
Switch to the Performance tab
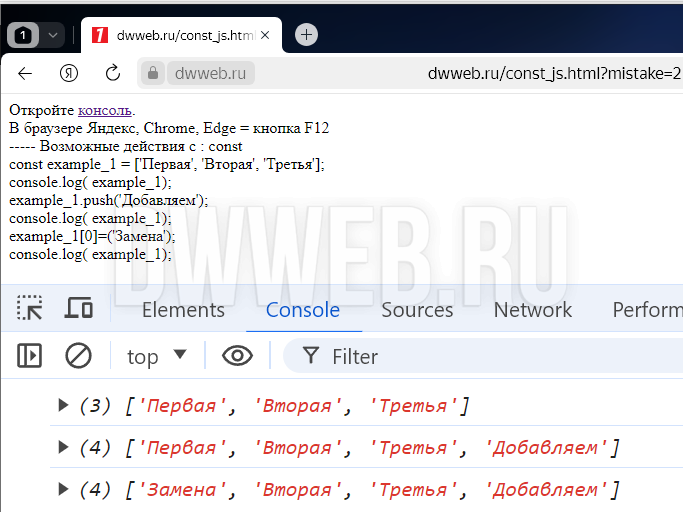[x=647, y=310]
